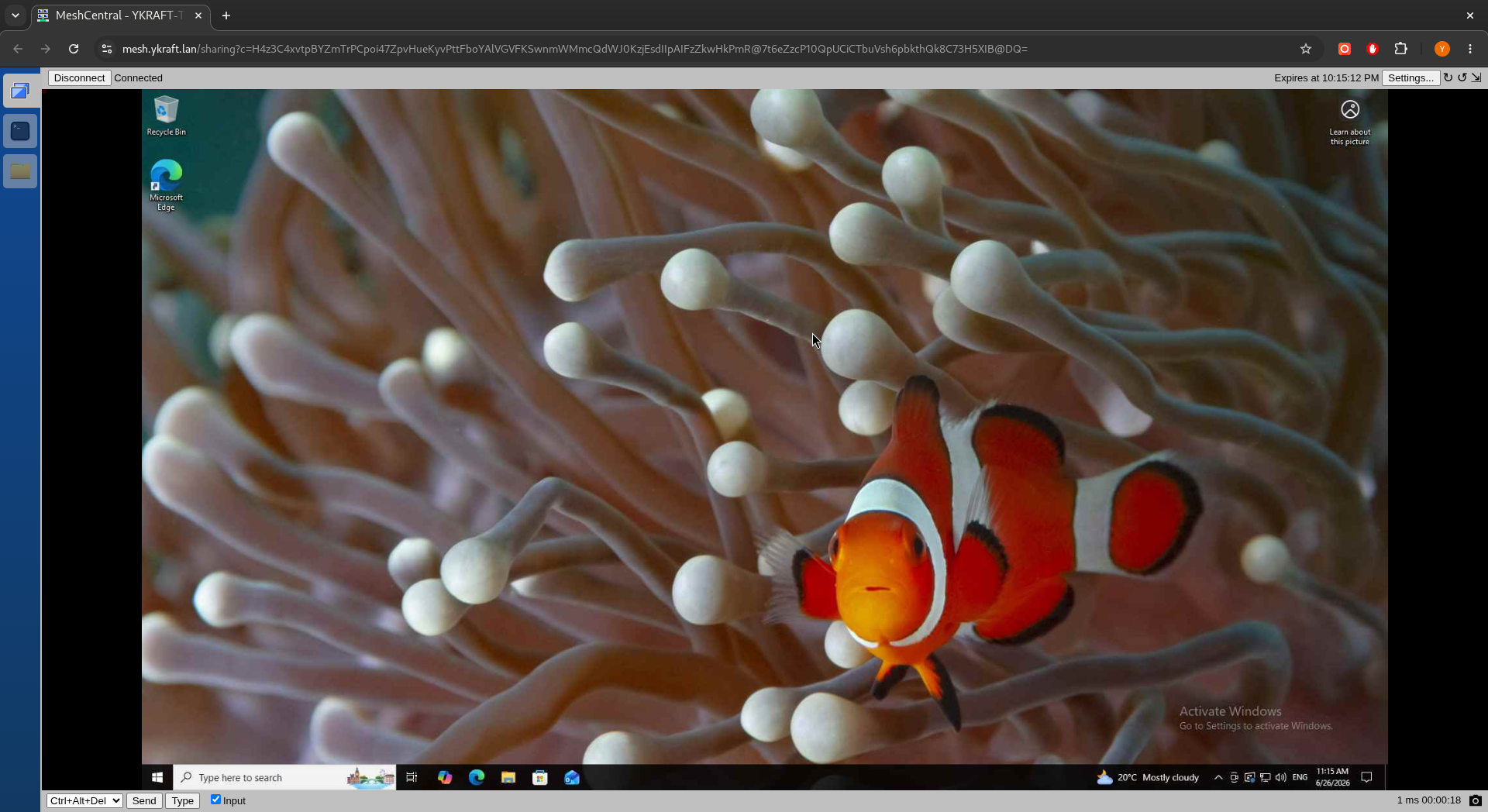The height and width of the screenshot is (812, 1488).
Task: Go forward in browser history
Action: [46, 49]
